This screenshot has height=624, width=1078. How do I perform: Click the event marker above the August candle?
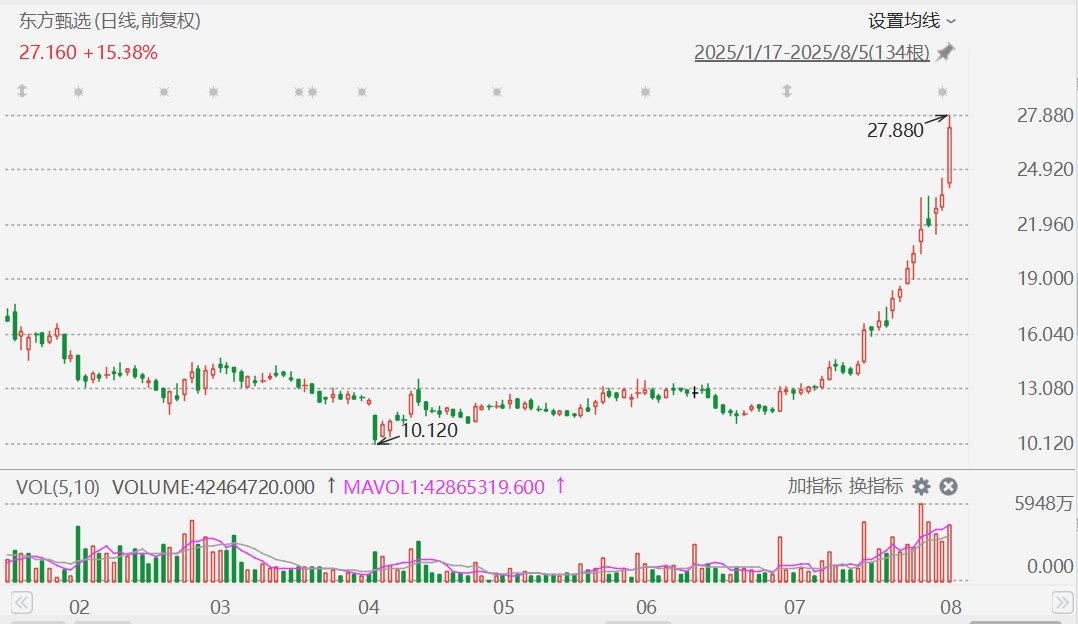(943, 91)
